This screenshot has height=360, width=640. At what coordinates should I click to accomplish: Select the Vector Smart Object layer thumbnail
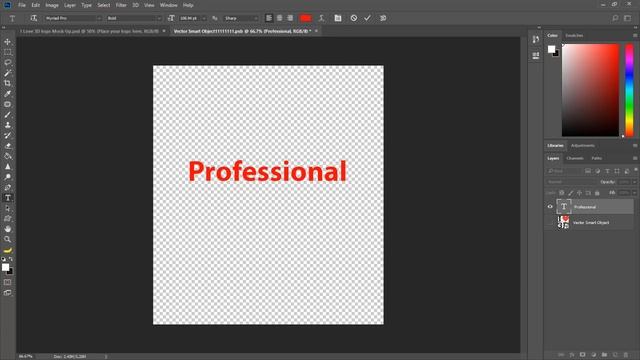[x=563, y=222]
